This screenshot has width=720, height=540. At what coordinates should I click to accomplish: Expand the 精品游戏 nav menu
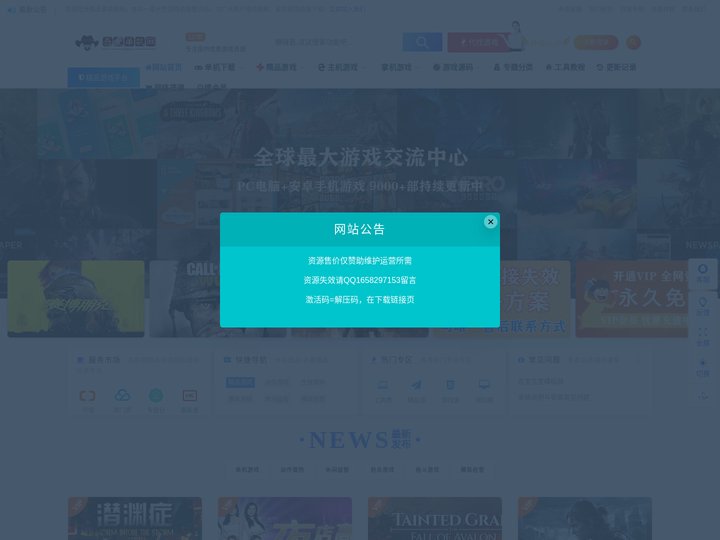click(277, 68)
